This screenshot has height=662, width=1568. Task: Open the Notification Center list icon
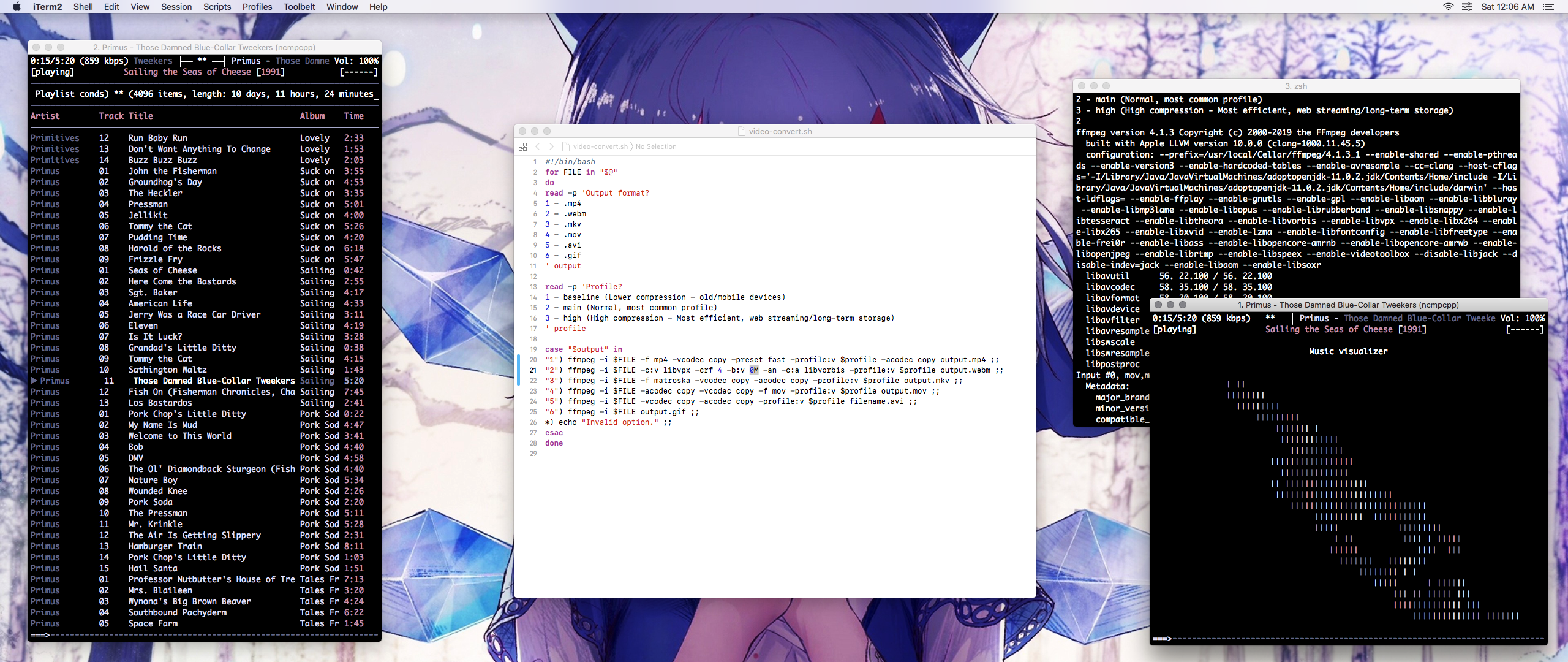[1548, 7]
